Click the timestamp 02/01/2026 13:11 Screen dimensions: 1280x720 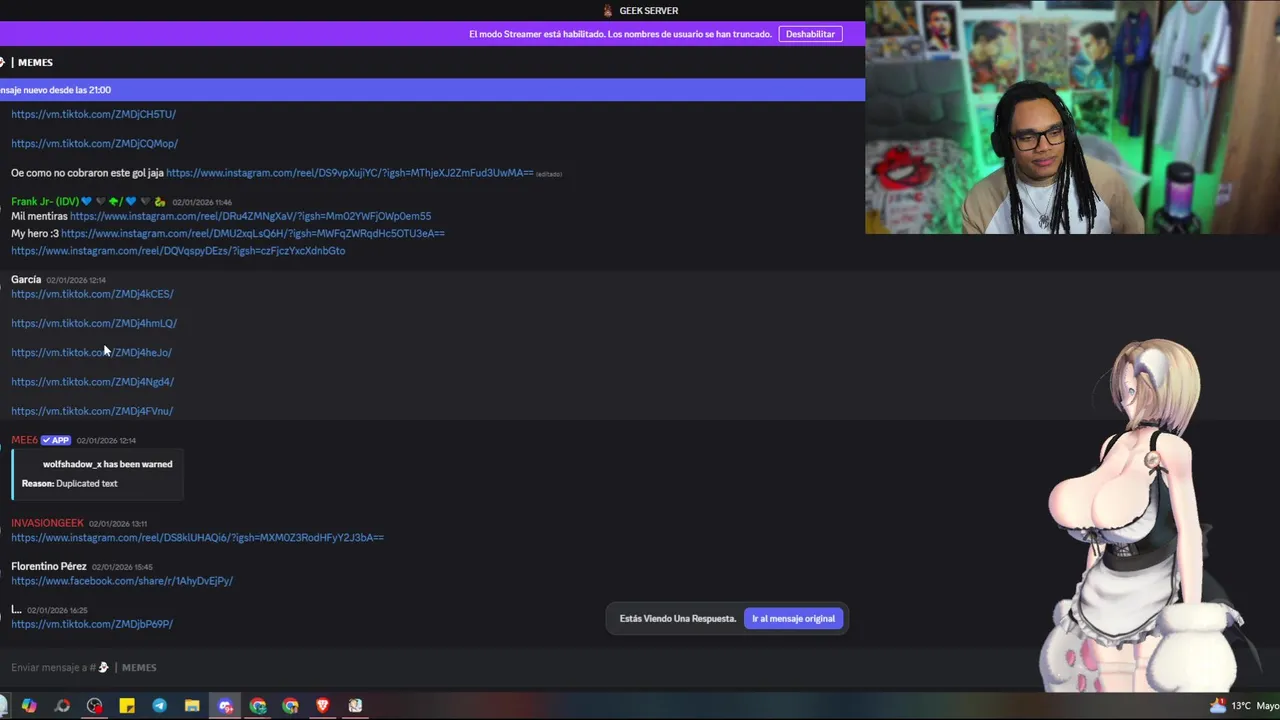[x=118, y=524]
